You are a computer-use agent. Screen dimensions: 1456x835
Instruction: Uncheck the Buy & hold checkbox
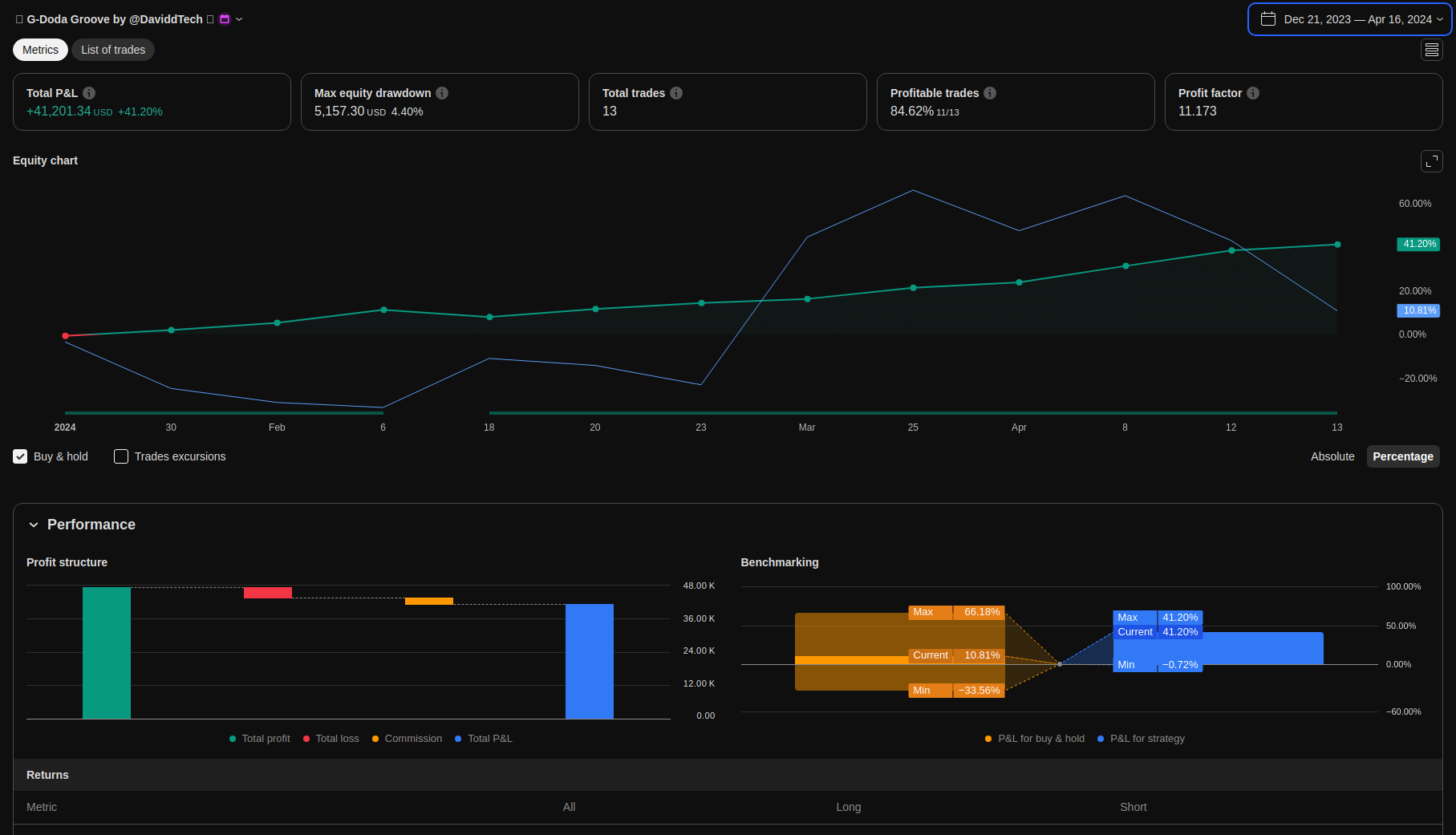(x=20, y=456)
